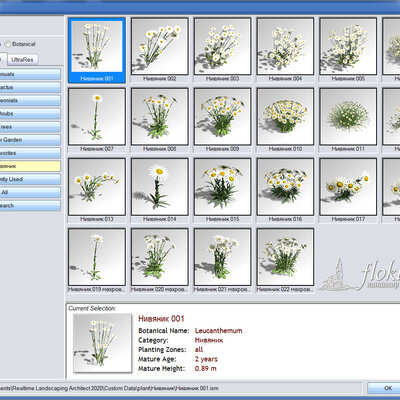Select the Нивяник 002 plant thumbnail

click(160, 46)
